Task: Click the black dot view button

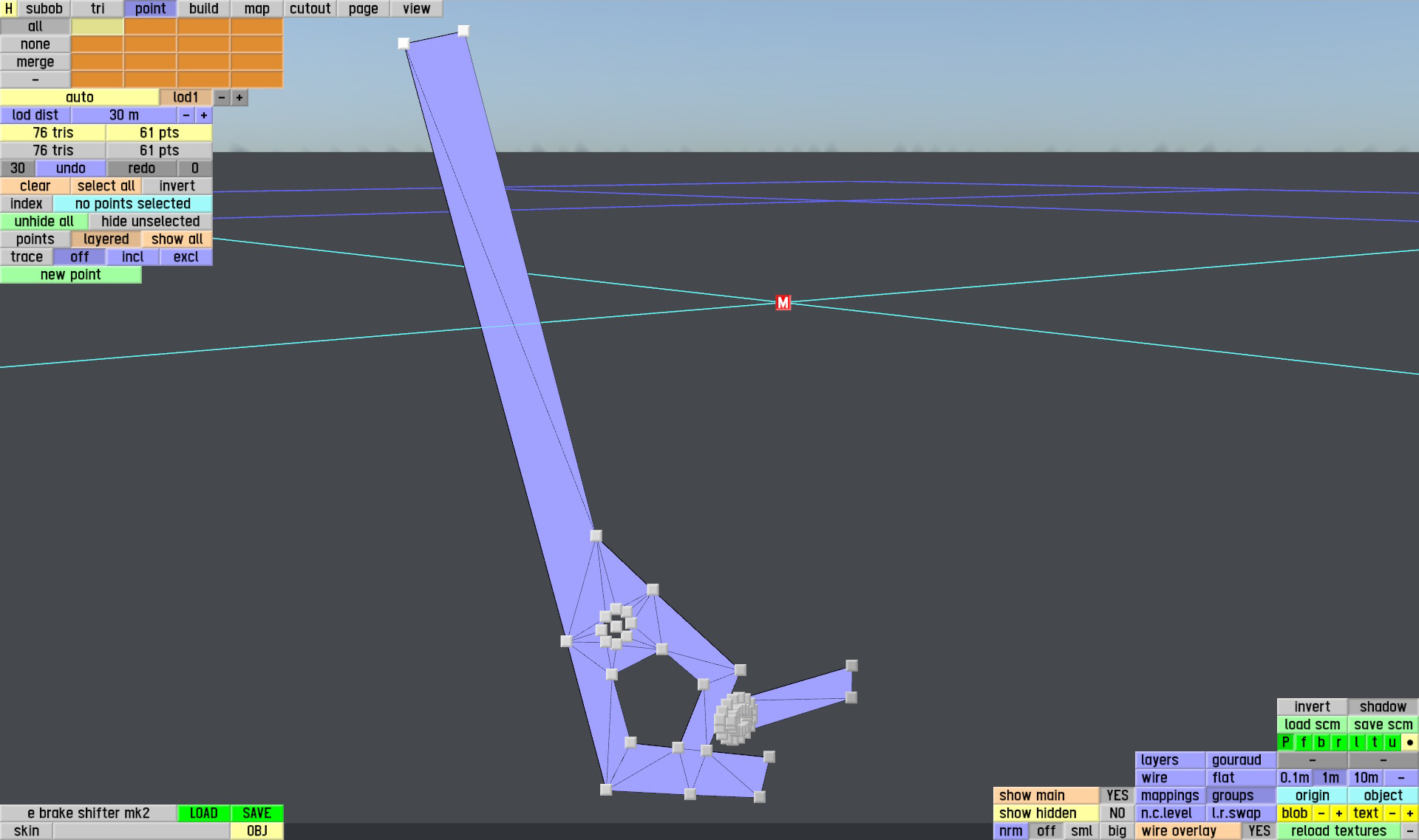Action: [1409, 742]
